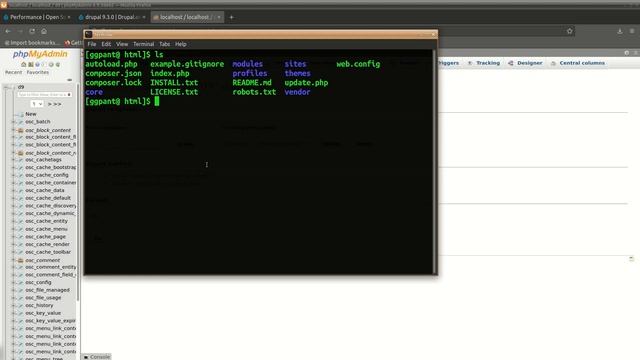Click osc_cachetags table icon
This screenshot has width=640, height=360.
pos(20,160)
